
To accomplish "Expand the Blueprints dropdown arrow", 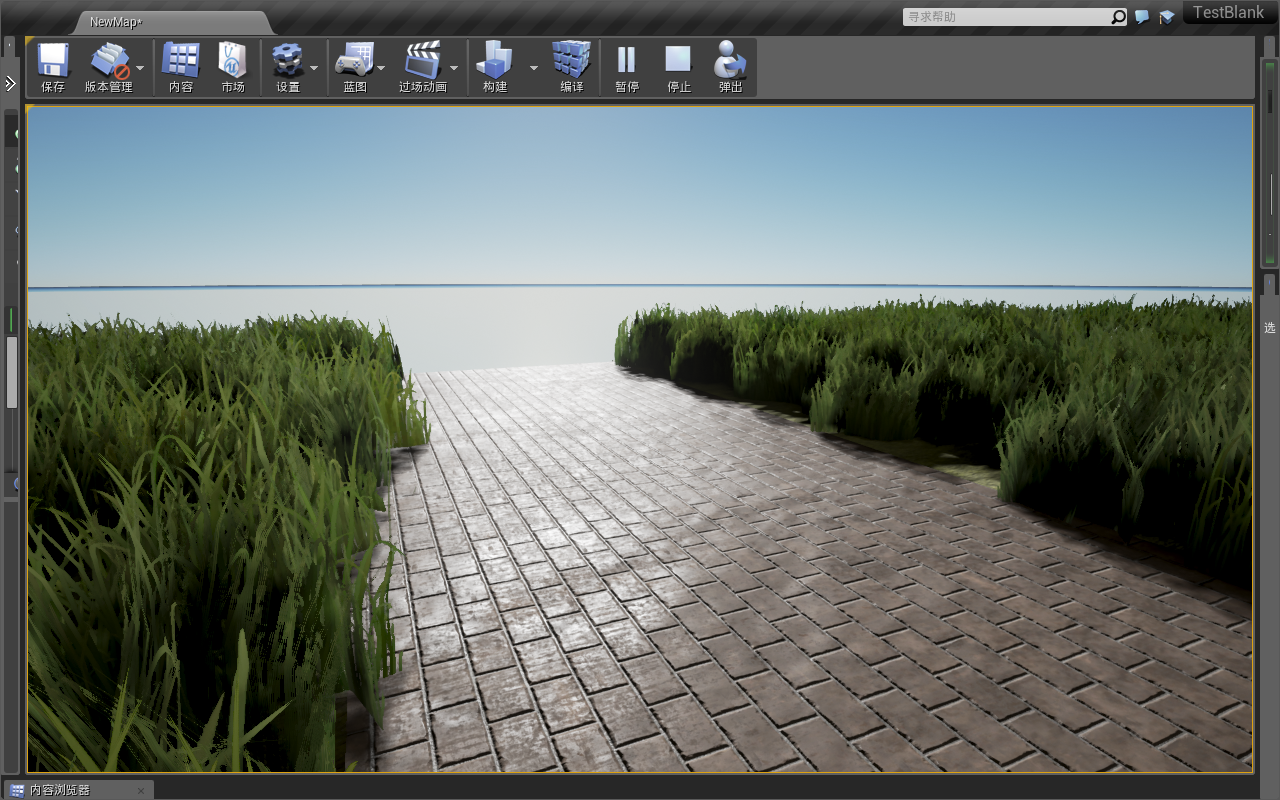I will click(381, 68).
